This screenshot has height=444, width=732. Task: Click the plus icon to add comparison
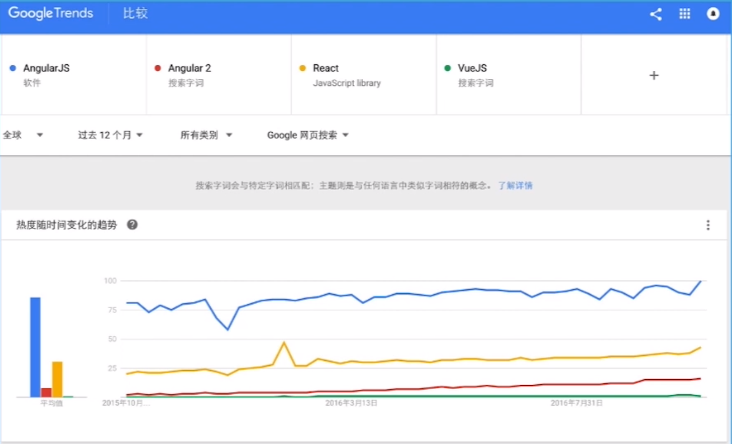[654, 75]
